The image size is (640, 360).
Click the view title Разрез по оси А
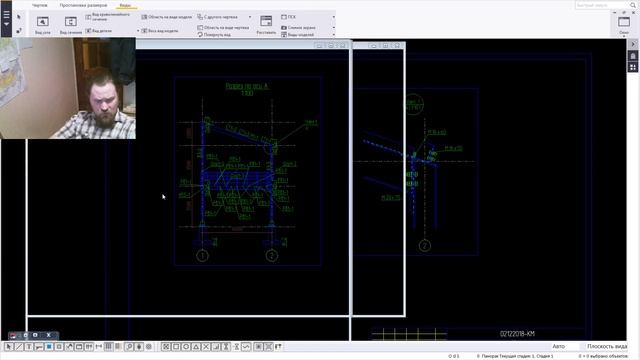click(247, 86)
